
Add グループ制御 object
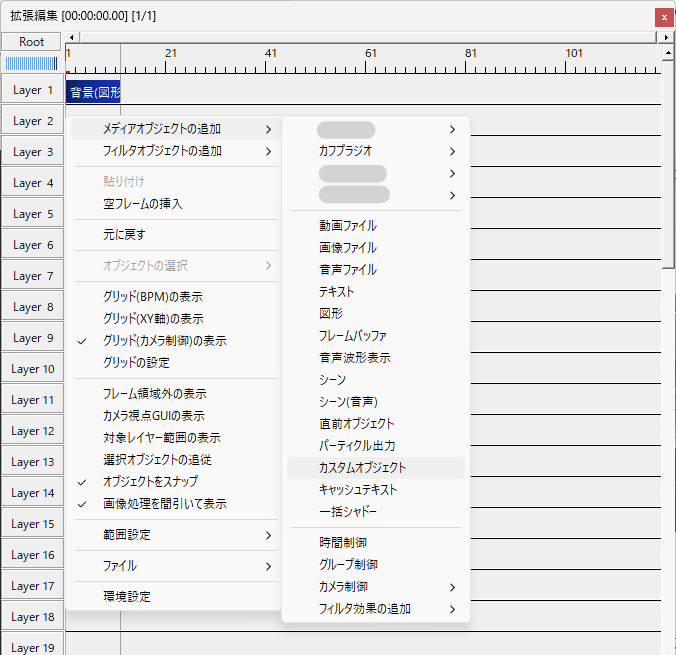(x=376, y=564)
